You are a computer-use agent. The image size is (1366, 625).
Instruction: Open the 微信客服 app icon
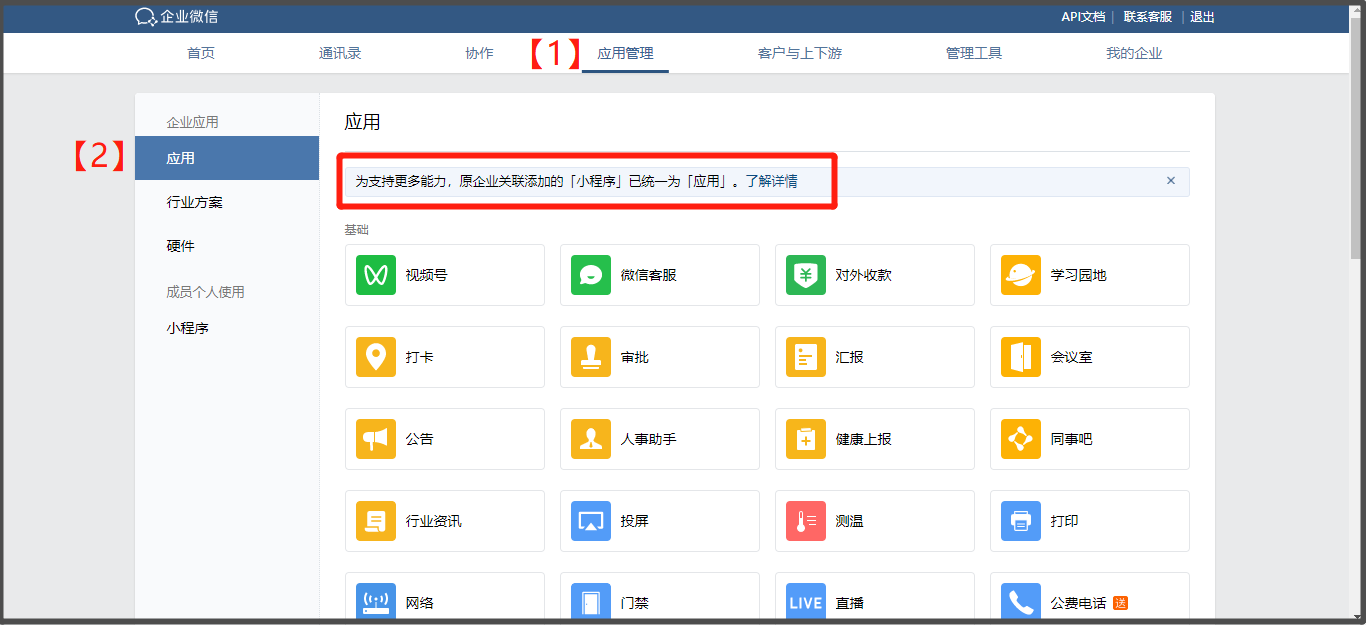[x=591, y=275]
